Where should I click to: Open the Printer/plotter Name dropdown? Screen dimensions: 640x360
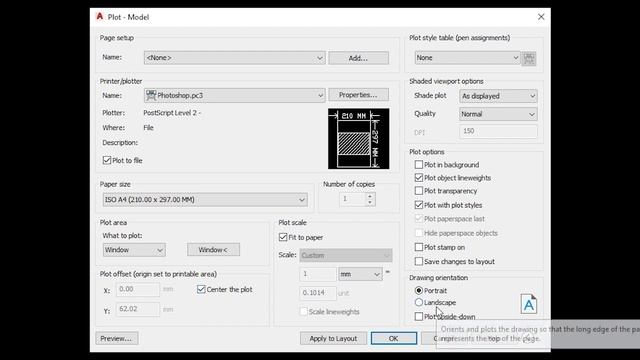click(234, 96)
